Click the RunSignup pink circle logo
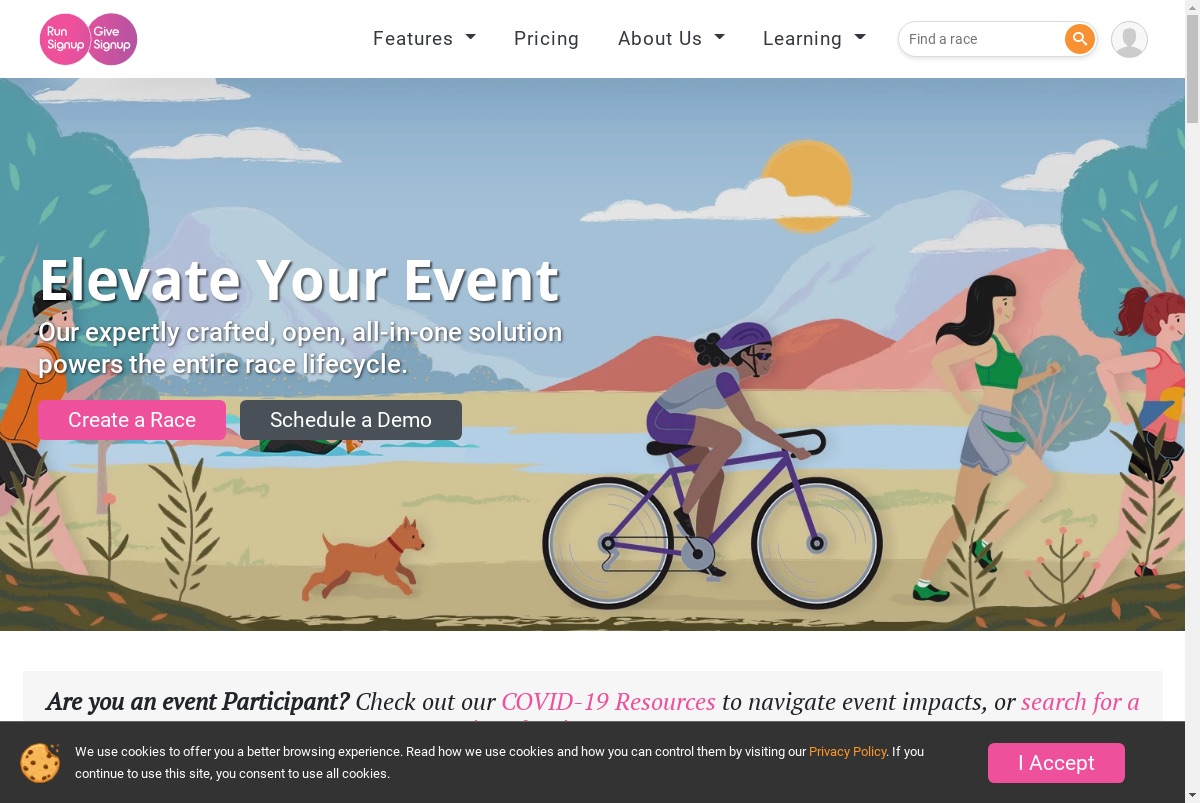This screenshot has width=1200, height=803. click(65, 39)
